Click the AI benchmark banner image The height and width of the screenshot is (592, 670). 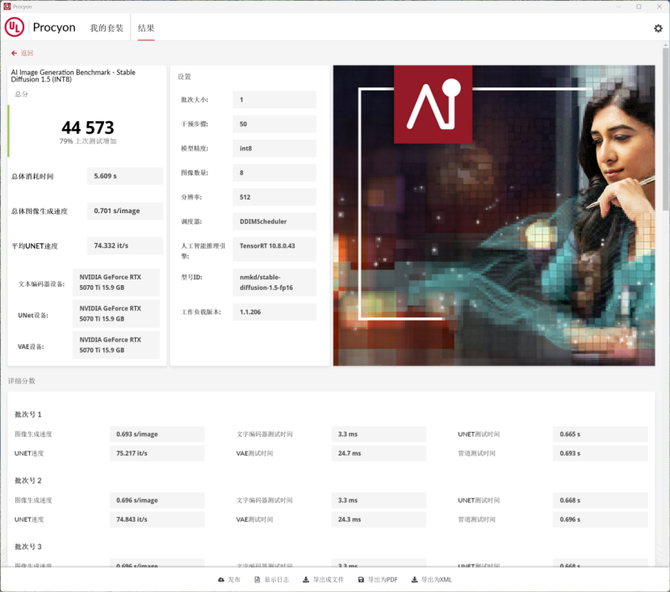[x=494, y=215]
